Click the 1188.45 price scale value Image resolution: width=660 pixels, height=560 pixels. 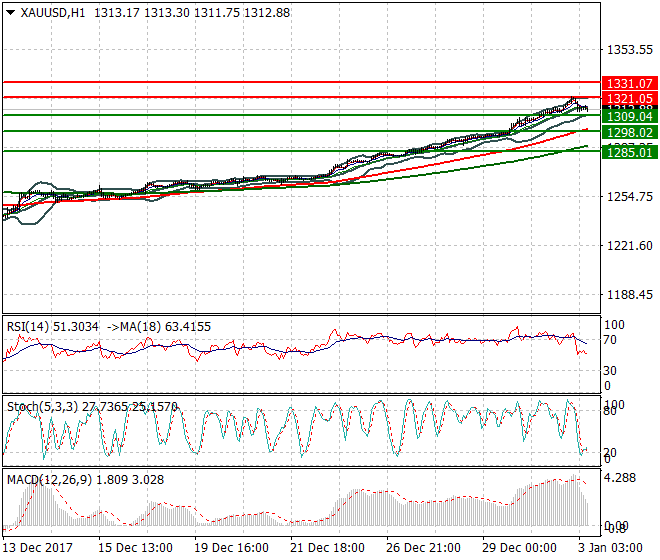[x=630, y=294]
